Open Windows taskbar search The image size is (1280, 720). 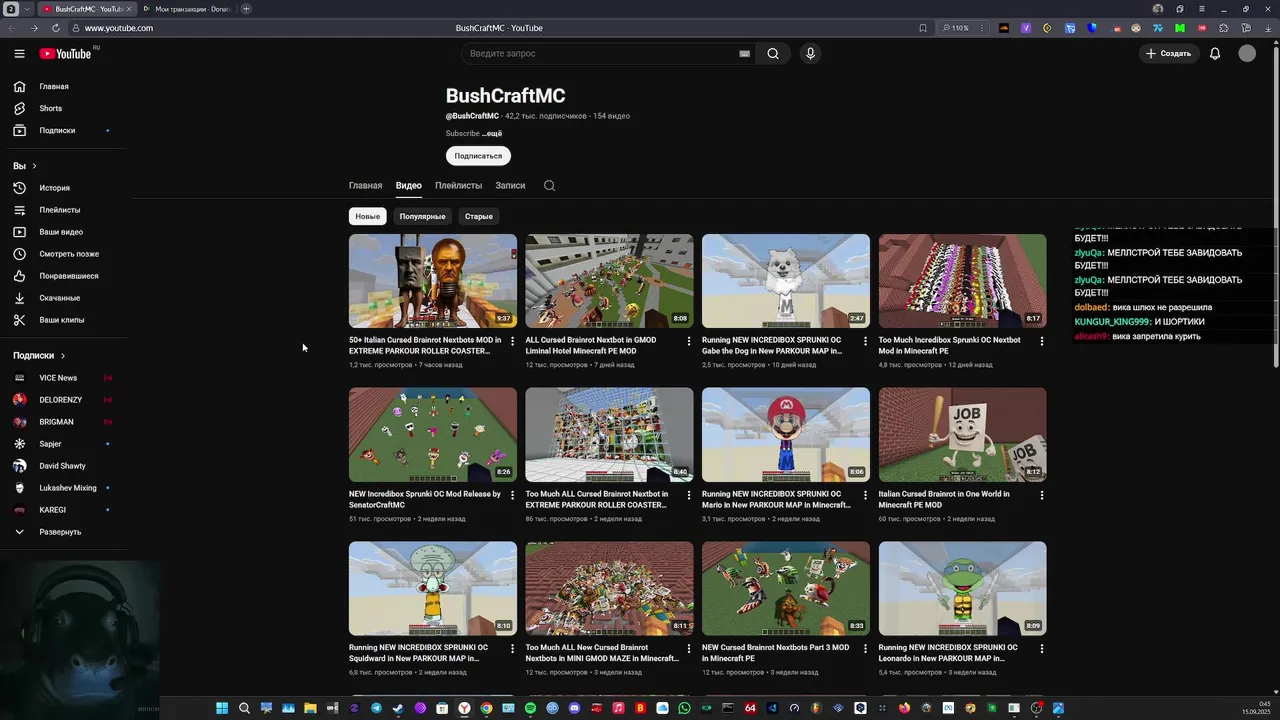coord(244,708)
